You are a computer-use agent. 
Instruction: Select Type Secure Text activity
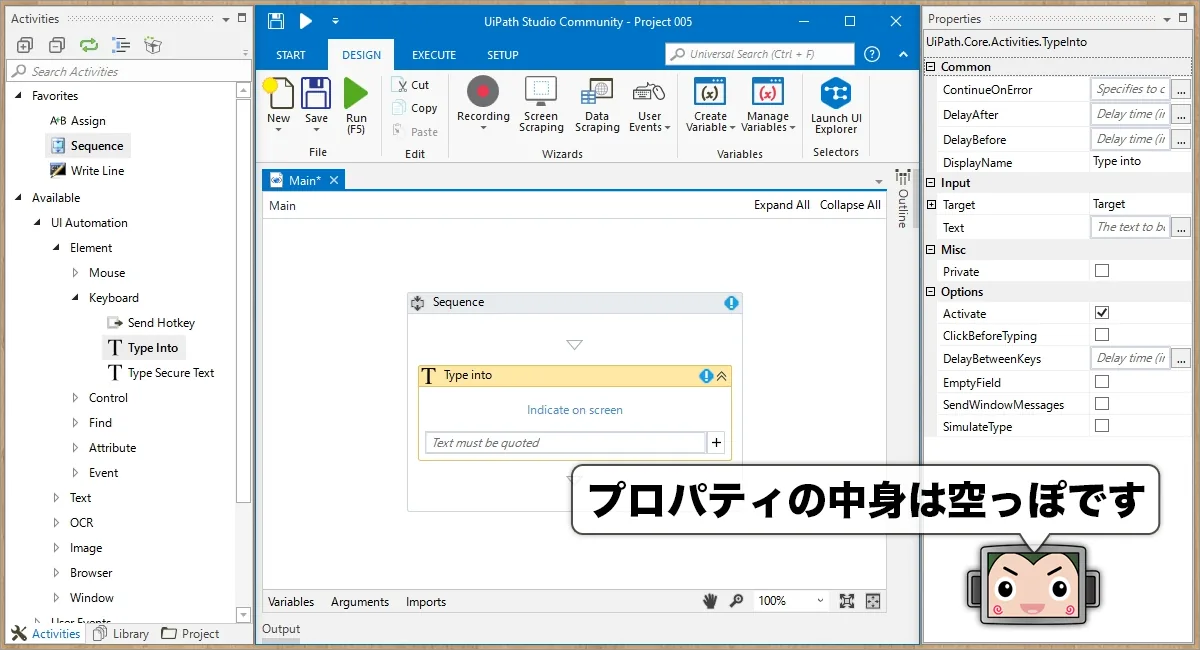(160, 373)
